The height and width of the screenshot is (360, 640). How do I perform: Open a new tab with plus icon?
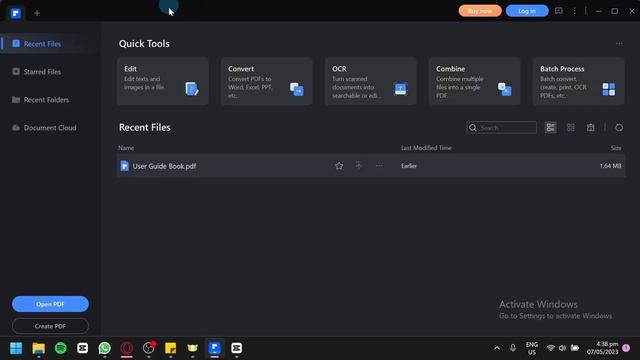pos(37,13)
